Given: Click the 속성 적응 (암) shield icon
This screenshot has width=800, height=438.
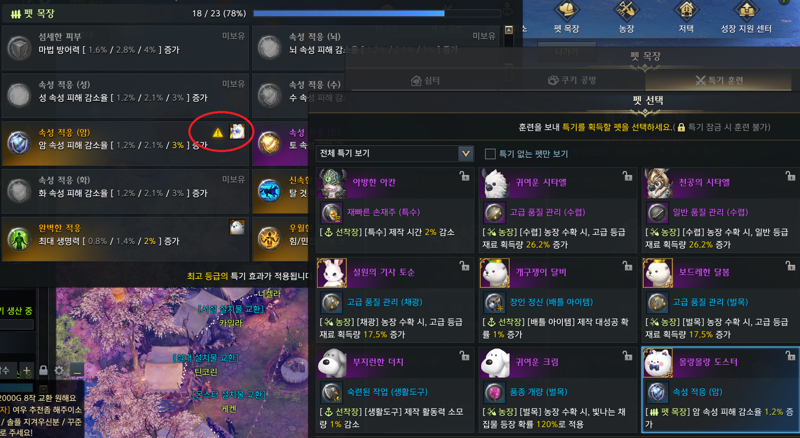Looking at the screenshot, I should [x=19, y=142].
